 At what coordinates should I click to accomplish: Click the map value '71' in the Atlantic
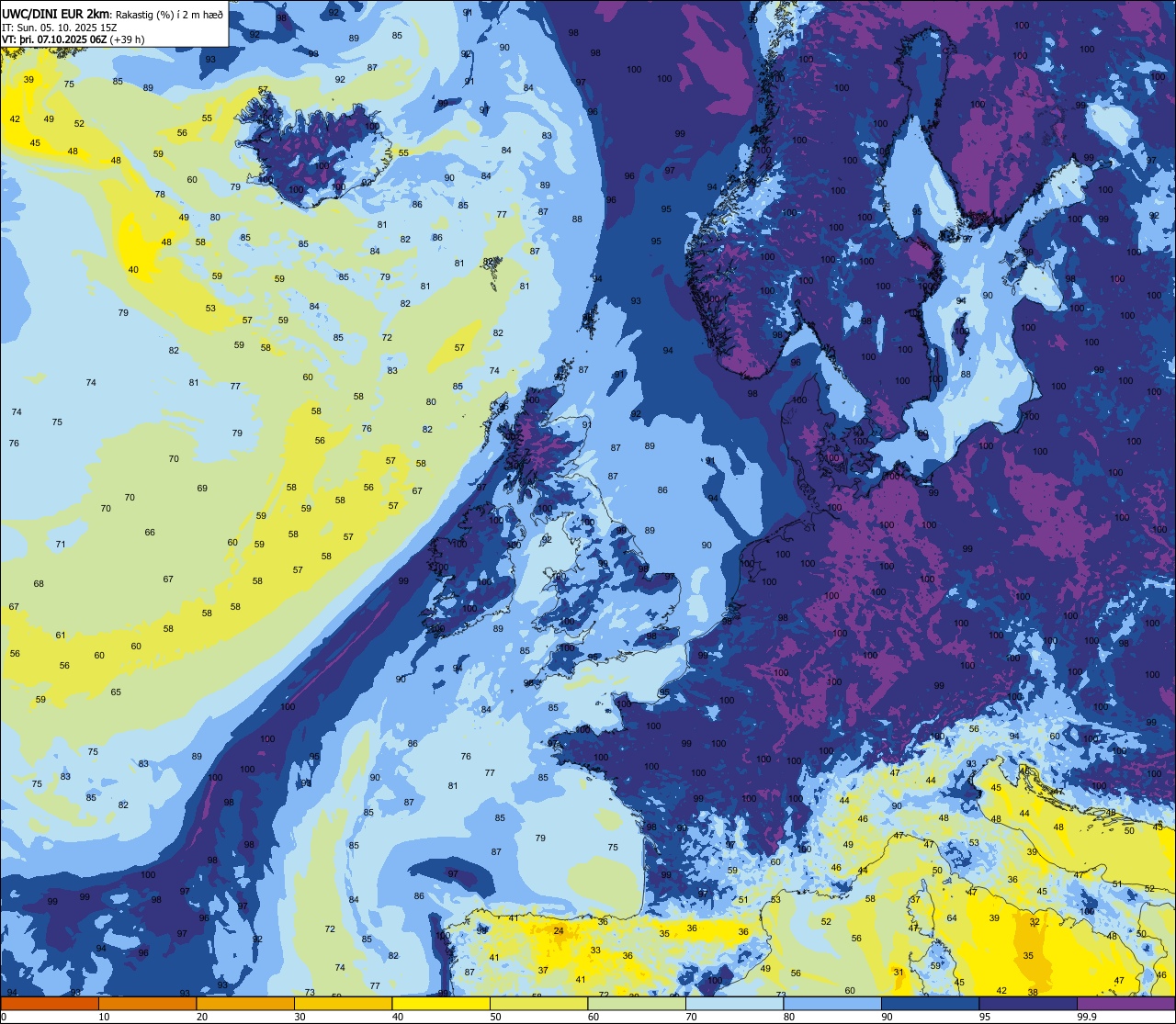pos(61,545)
